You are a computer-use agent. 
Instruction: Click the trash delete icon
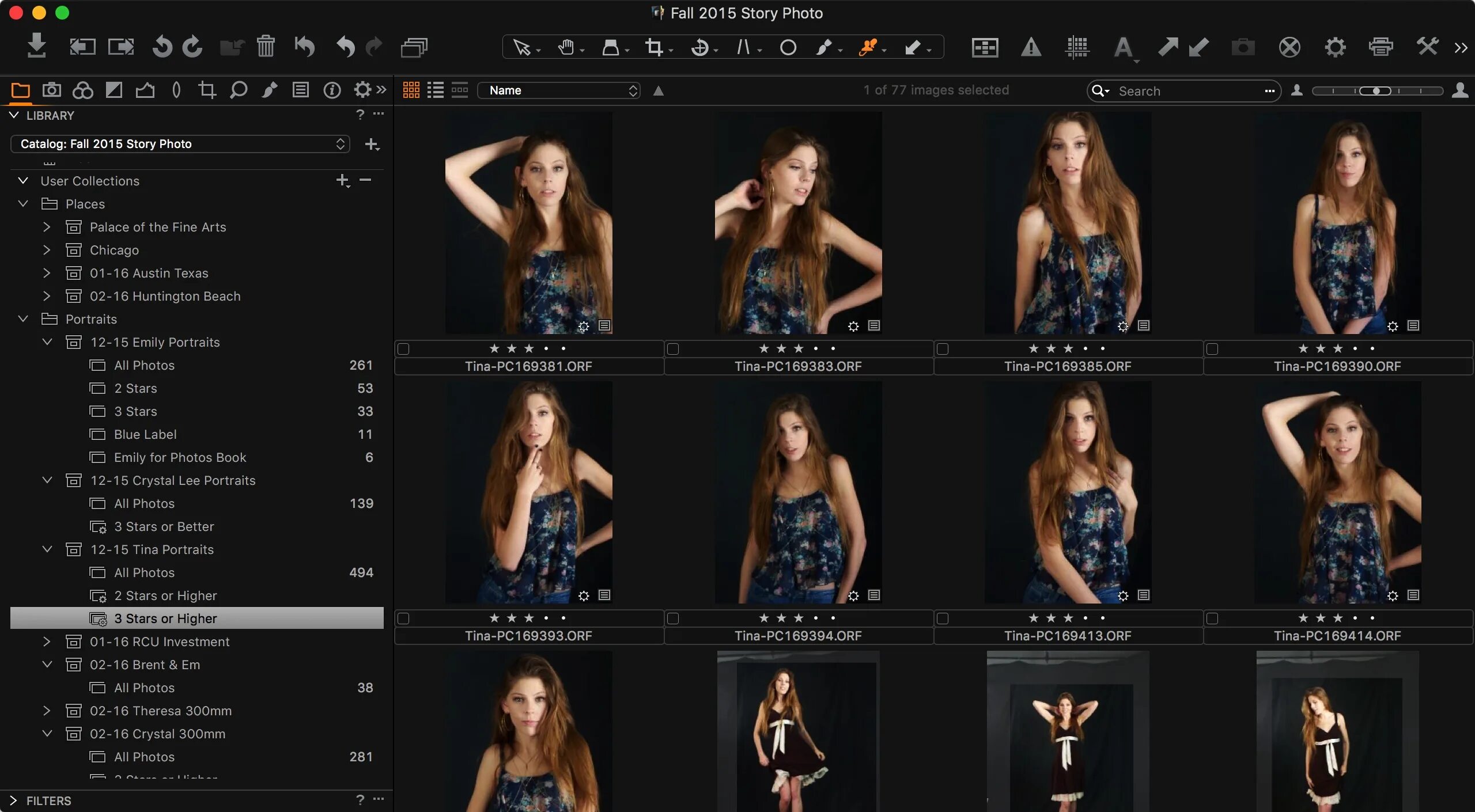coord(266,46)
